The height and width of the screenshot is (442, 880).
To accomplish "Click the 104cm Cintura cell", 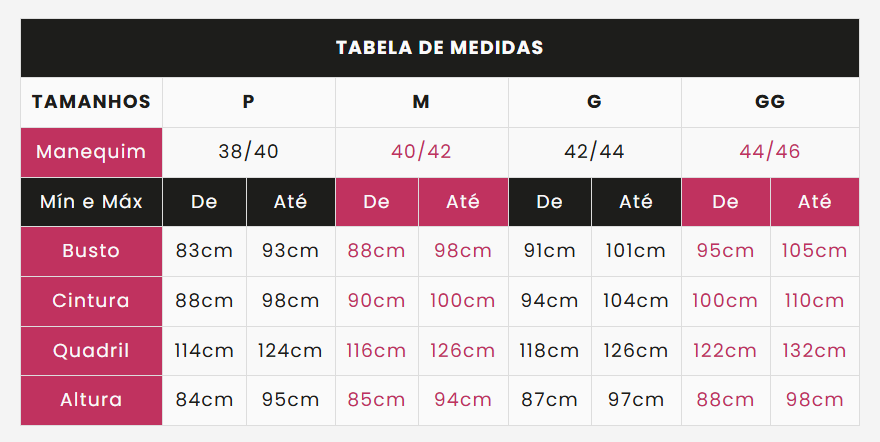I will pos(636,301).
